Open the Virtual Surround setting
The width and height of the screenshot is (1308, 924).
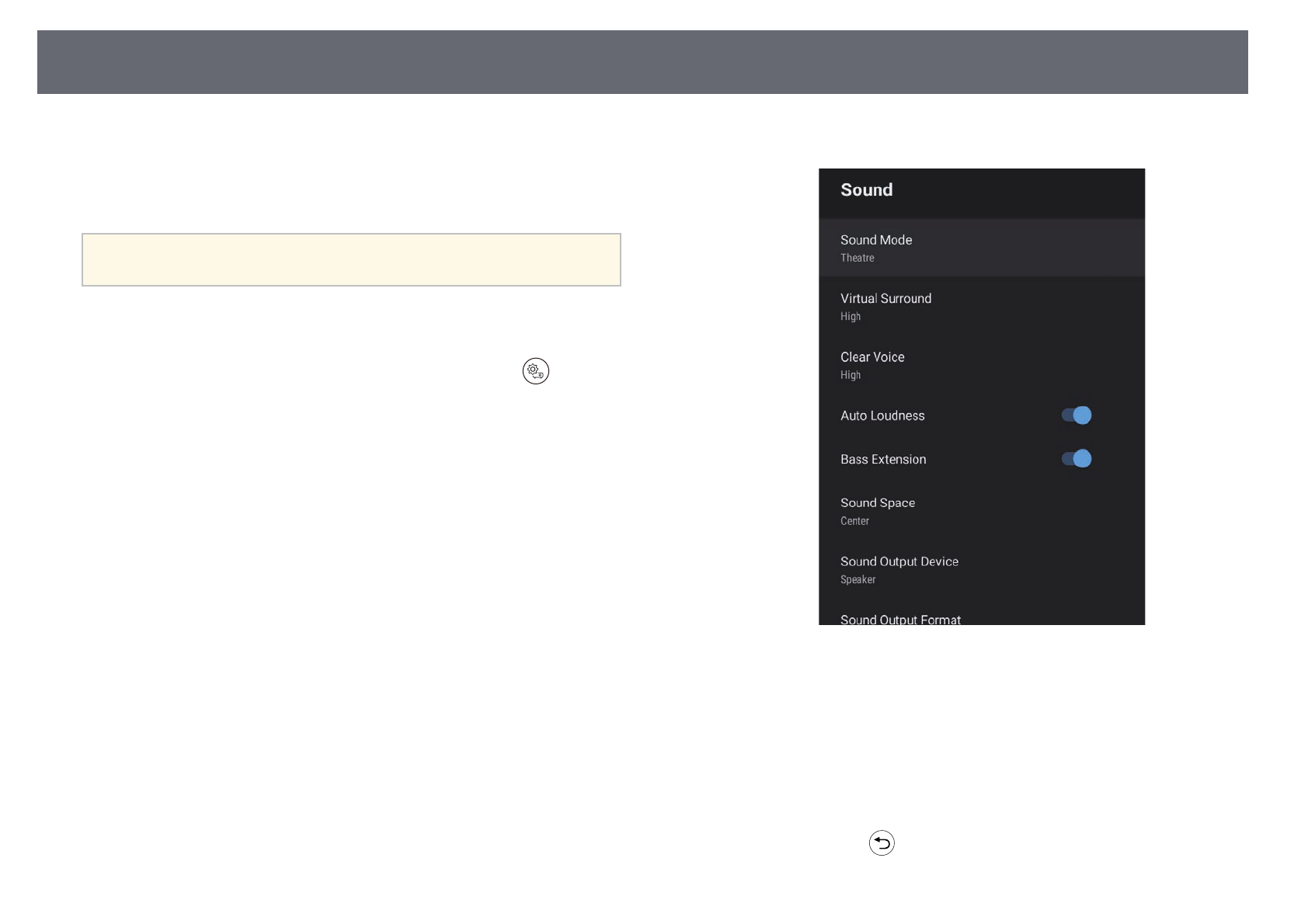point(885,299)
